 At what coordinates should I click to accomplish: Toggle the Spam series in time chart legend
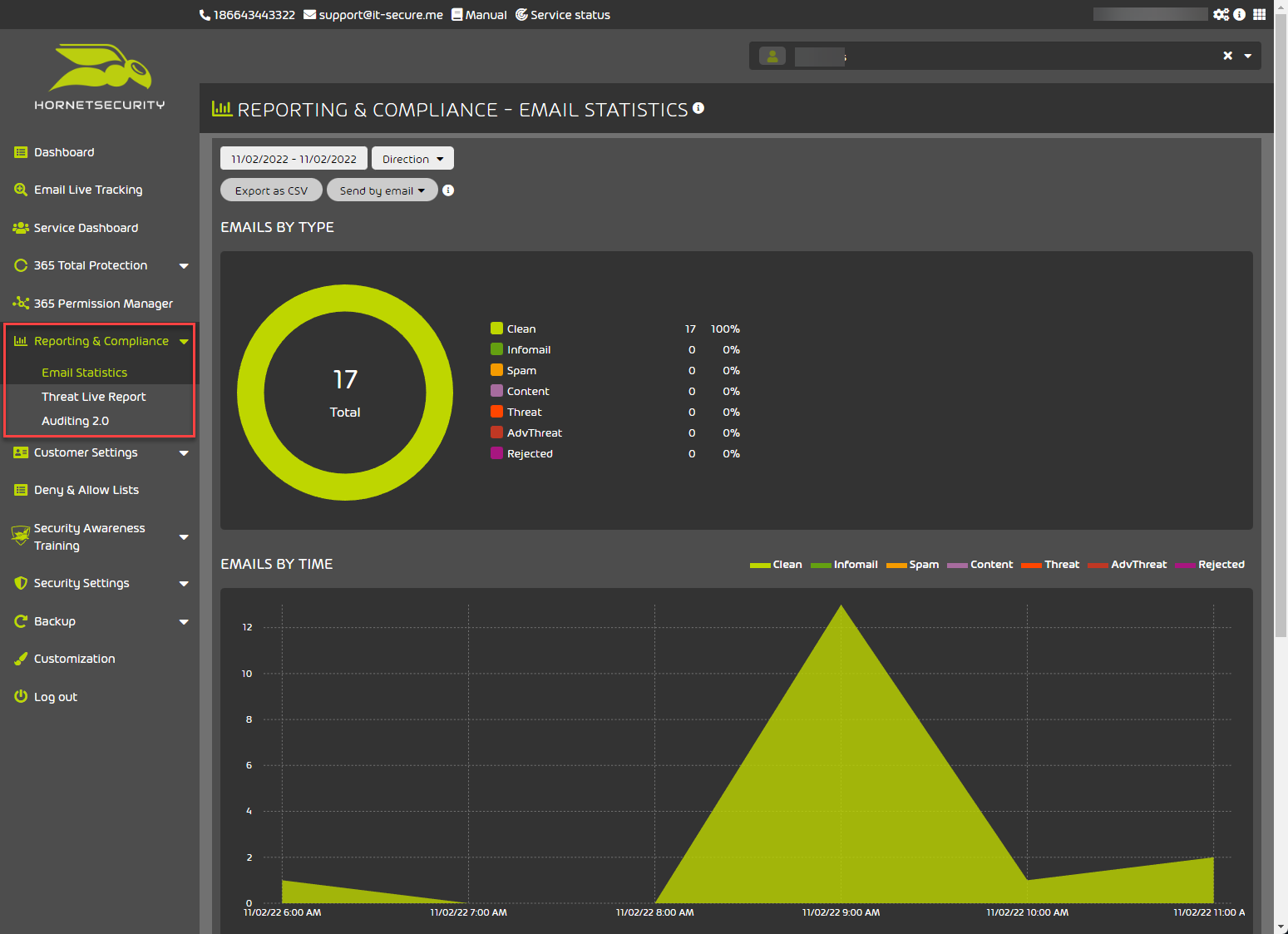pyautogui.click(x=912, y=565)
